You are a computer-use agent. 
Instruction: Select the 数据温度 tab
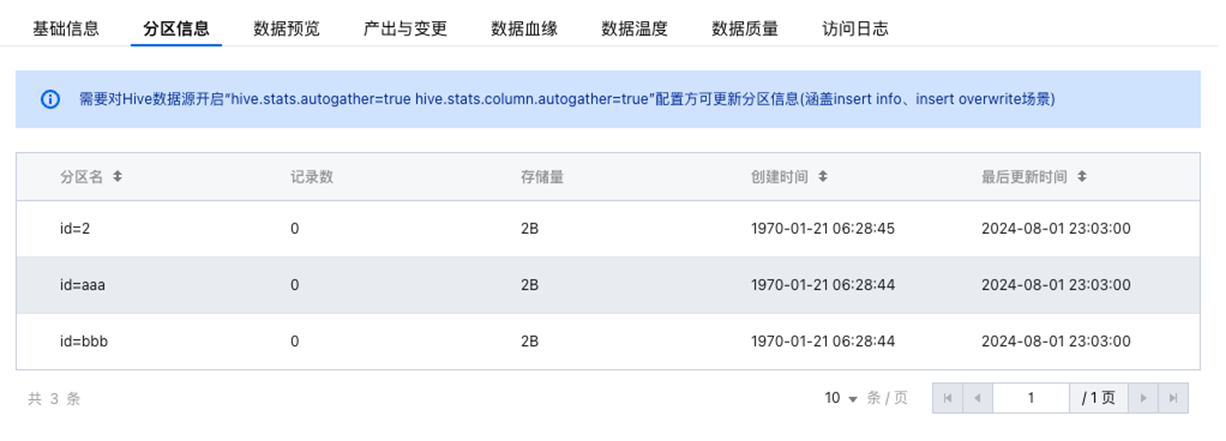pyautogui.click(x=635, y=29)
